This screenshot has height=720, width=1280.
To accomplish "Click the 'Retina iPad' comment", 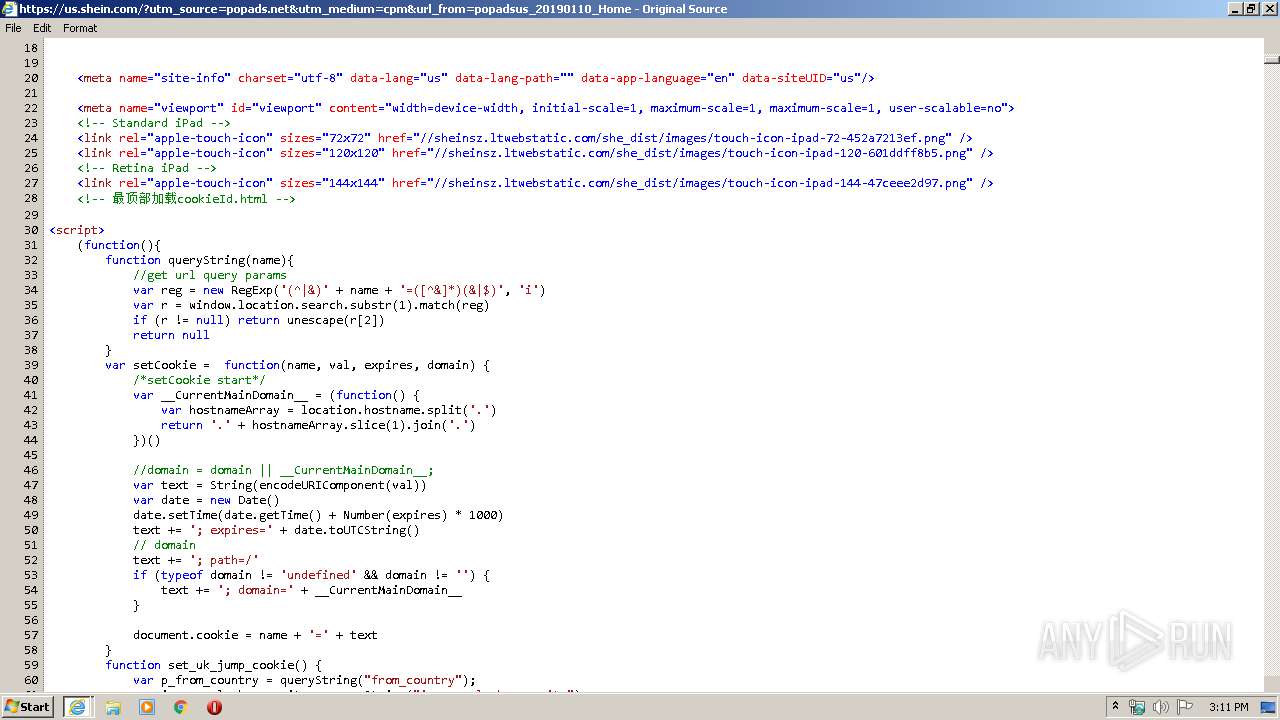I will click(x=147, y=168).
